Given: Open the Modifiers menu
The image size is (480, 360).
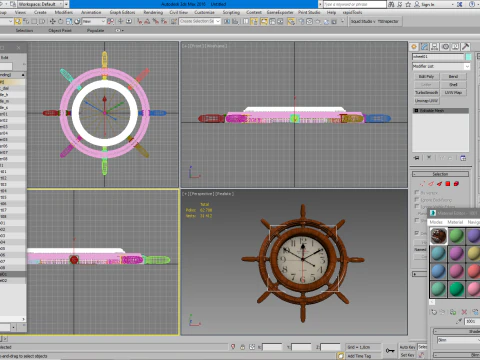Looking at the screenshot, I should [x=63, y=12].
